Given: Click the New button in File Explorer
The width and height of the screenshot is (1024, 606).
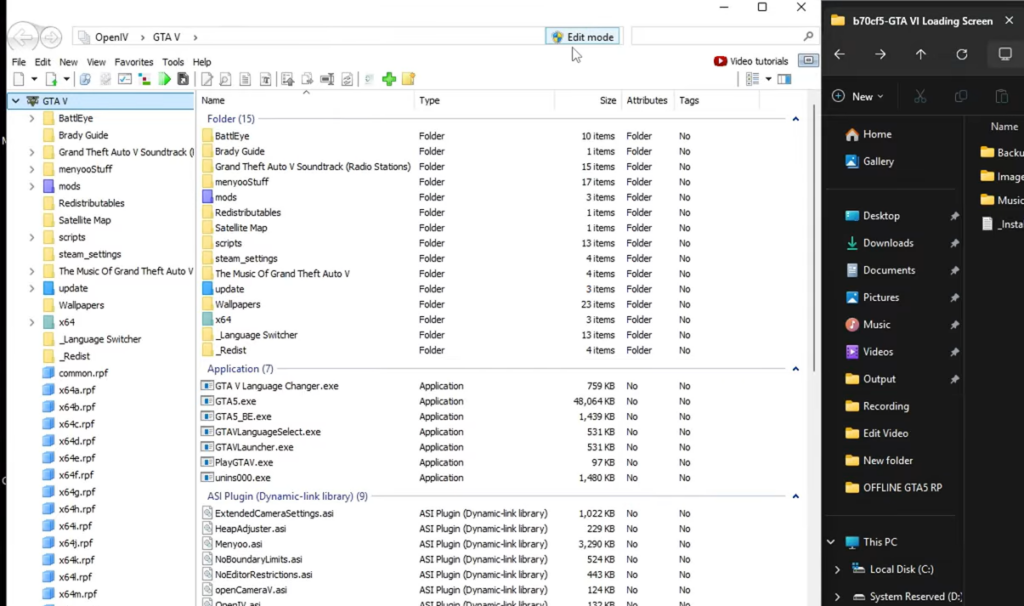Looking at the screenshot, I should [858, 97].
